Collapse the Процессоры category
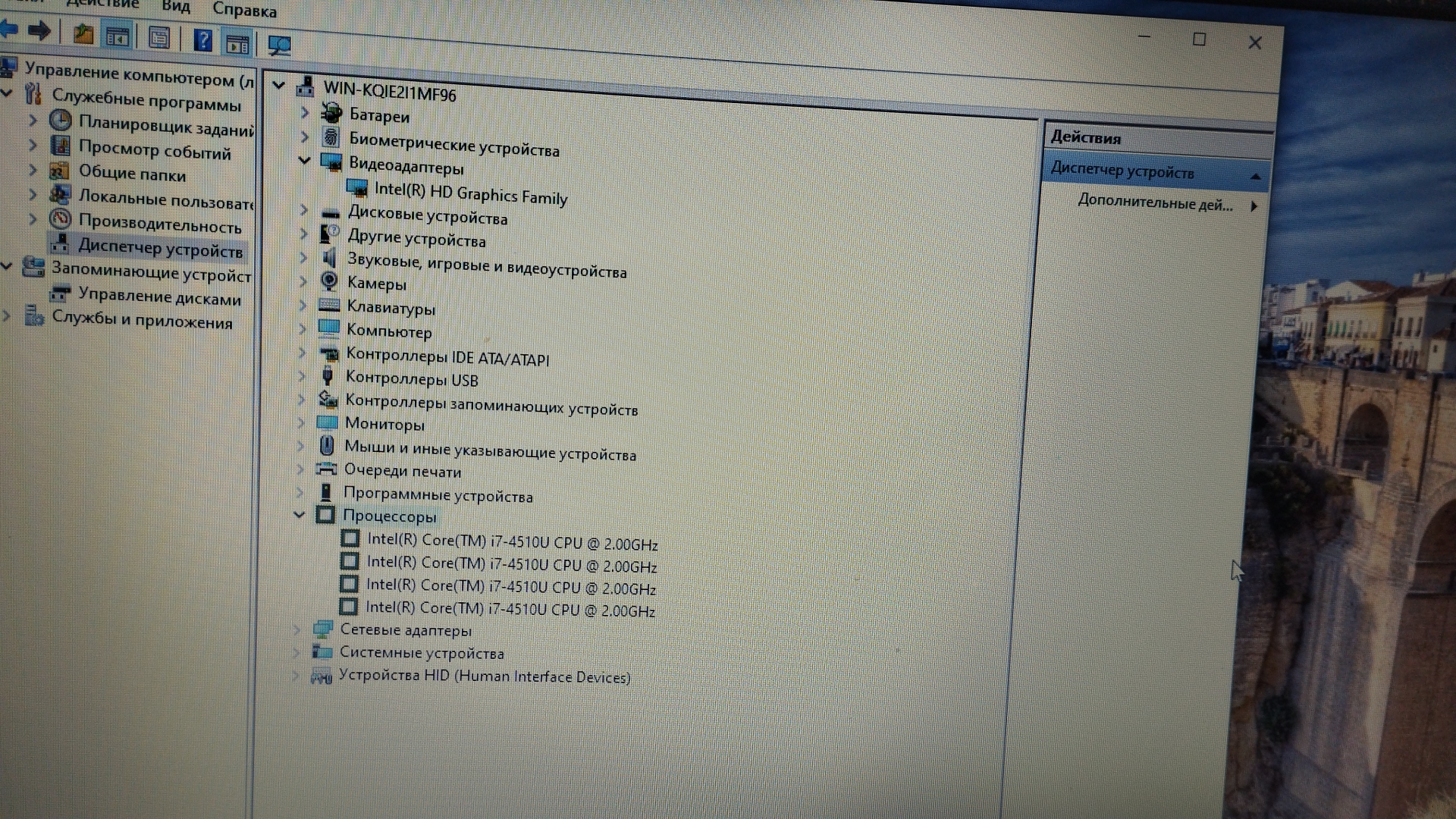1456x819 pixels. 300,515
